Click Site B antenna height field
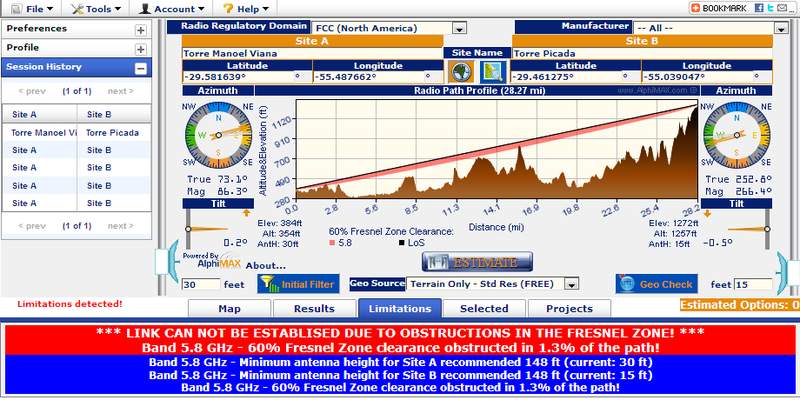The image size is (800, 400). tap(753, 285)
